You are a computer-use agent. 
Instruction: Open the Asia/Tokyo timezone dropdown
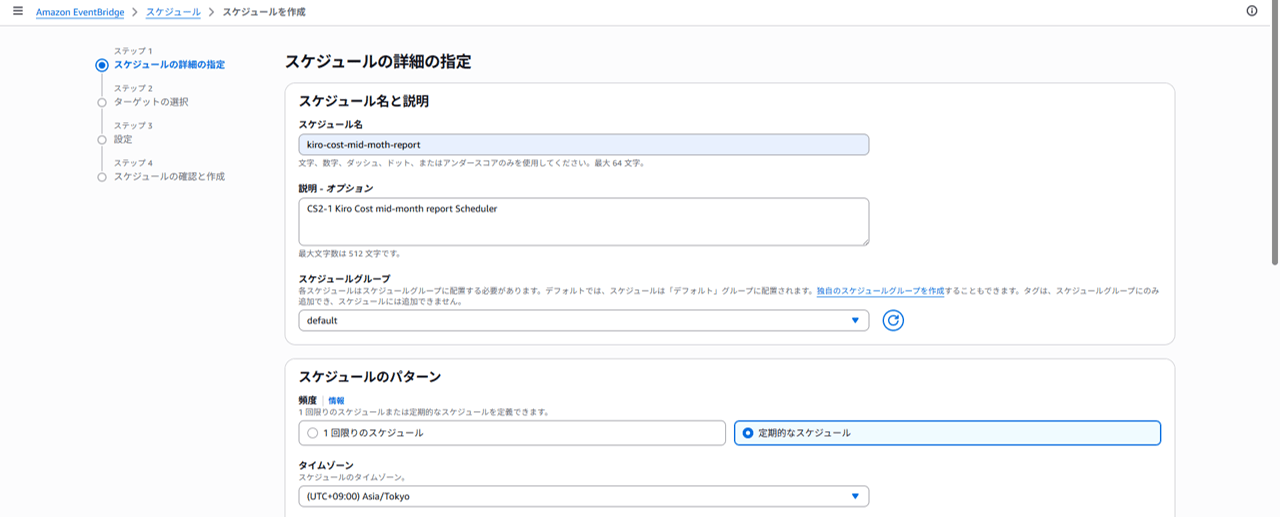tap(584, 496)
